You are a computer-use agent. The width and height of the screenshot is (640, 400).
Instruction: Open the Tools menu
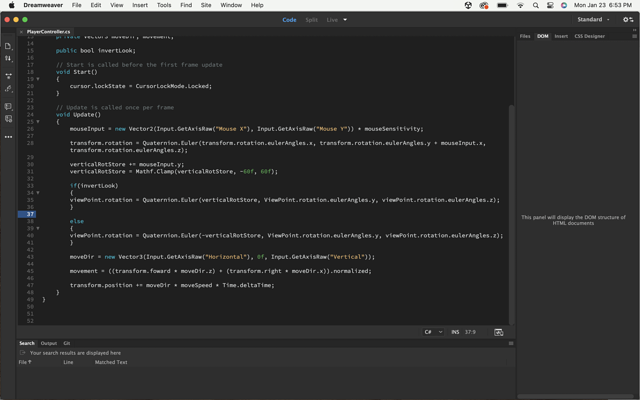coord(164,5)
